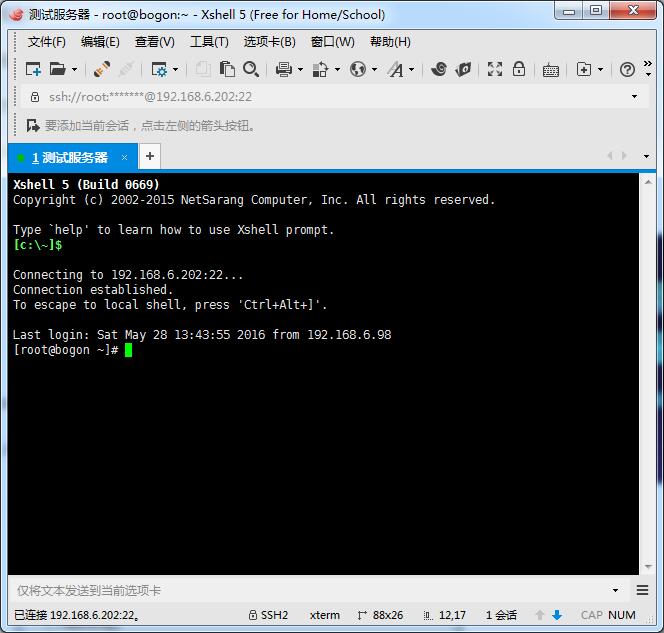Expand the Font dropdown arrow
The height and width of the screenshot is (633, 664).
click(x=412, y=69)
